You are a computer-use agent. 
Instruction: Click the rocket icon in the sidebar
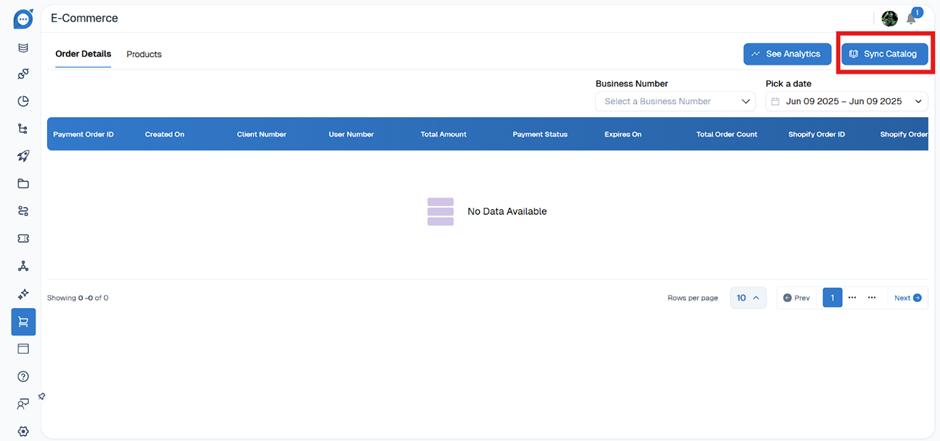click(x=23, y=156)
